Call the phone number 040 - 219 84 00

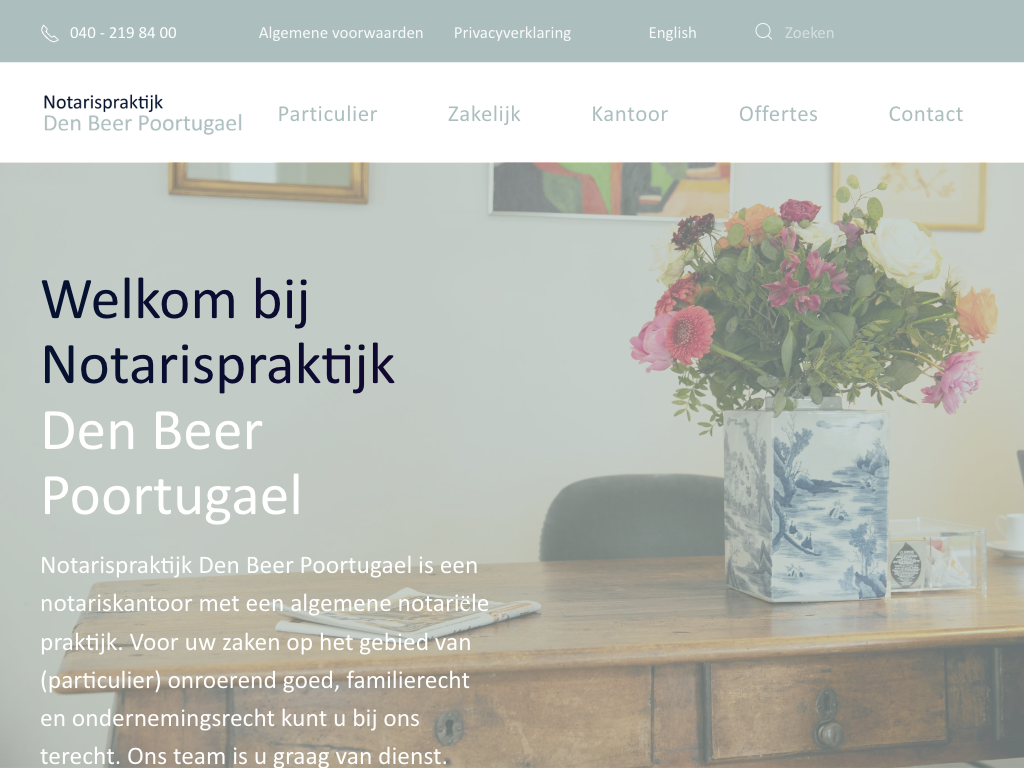[x=123, y=33]
